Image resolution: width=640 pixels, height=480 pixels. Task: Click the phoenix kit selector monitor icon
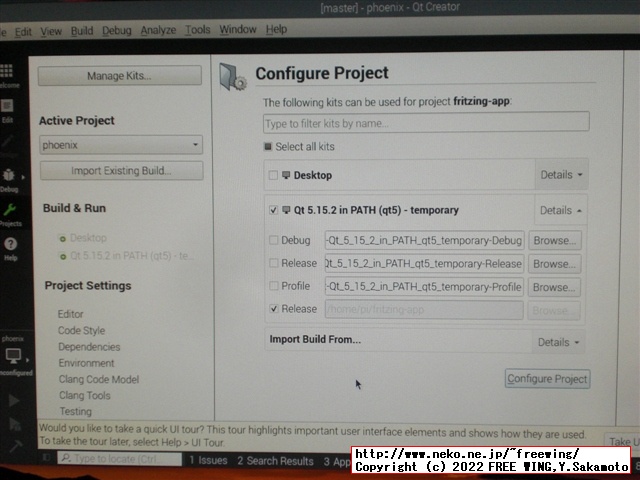pyautogui.click(x=13, y=357)
